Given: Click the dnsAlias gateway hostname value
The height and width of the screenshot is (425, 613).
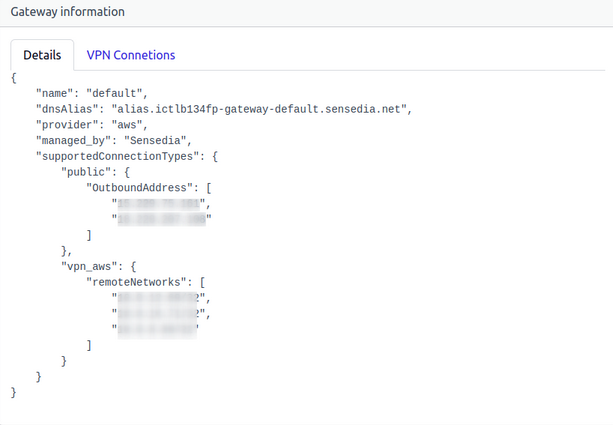Looking at the screenshot, I should [x=262, y=109].
